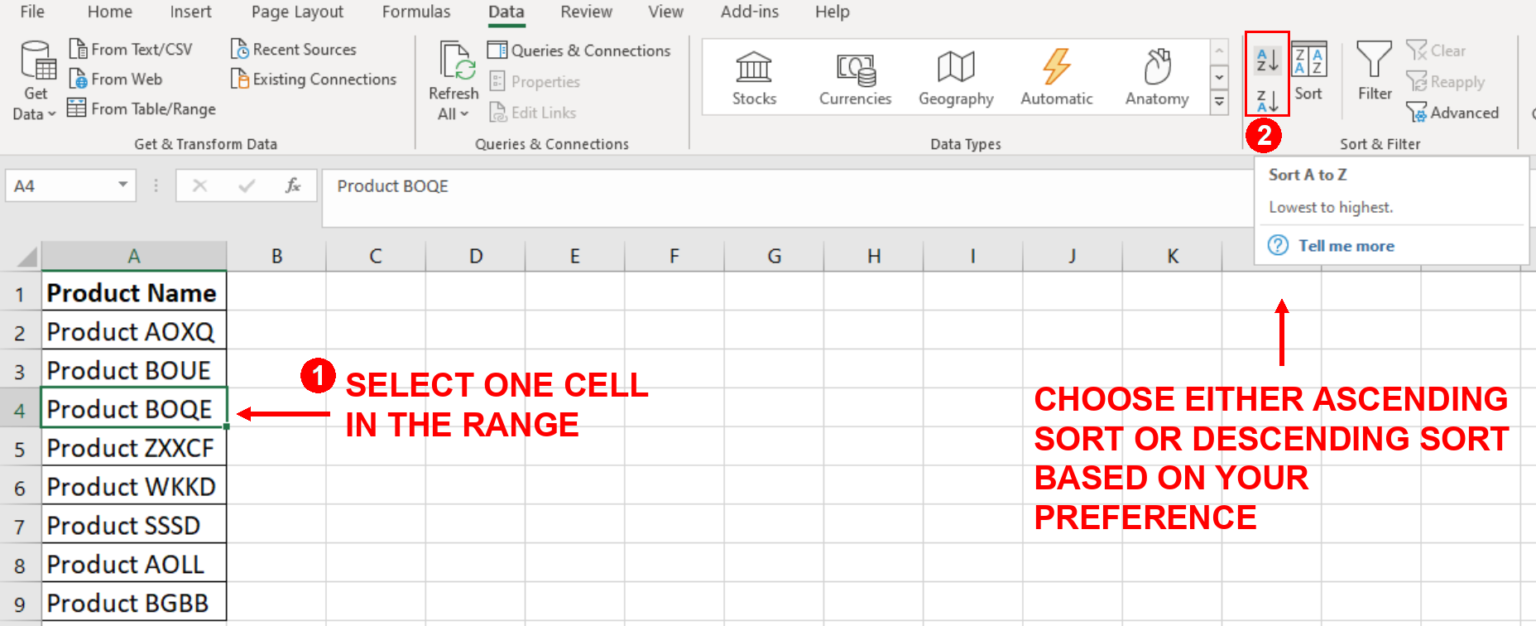Click From Text/CSV import option

130,49
